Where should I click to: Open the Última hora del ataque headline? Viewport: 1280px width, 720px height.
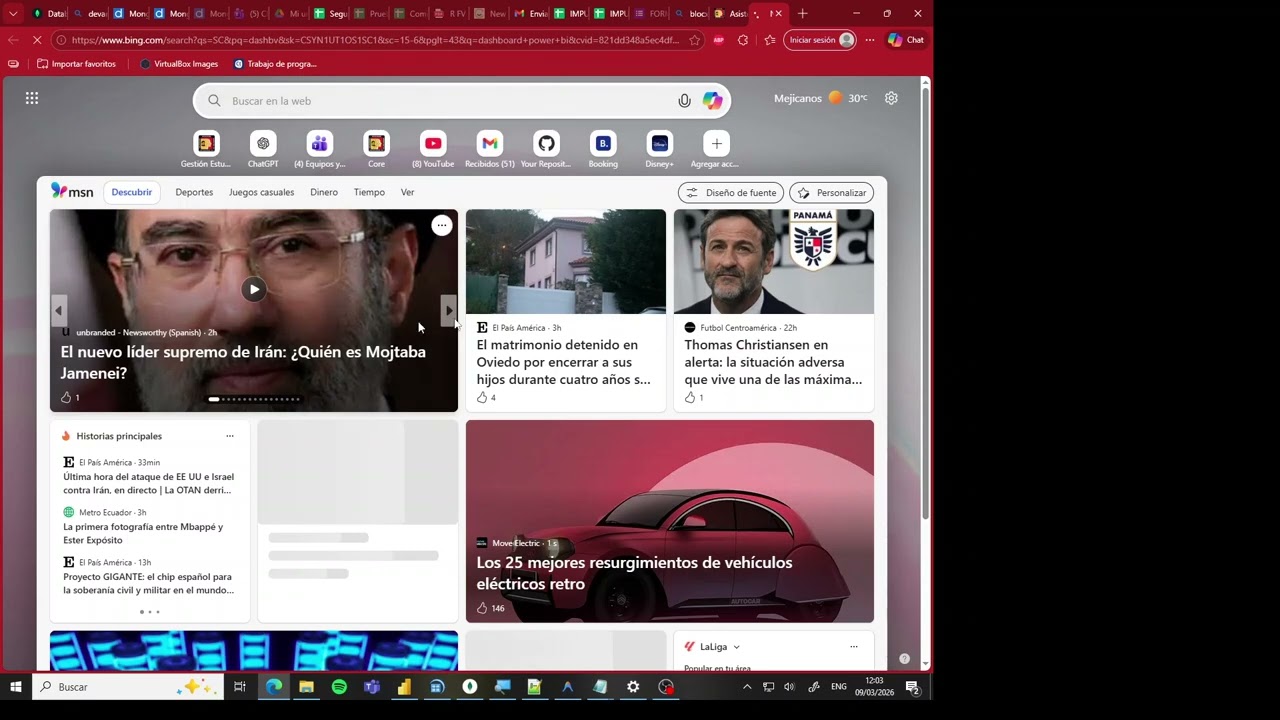(148, 484)
